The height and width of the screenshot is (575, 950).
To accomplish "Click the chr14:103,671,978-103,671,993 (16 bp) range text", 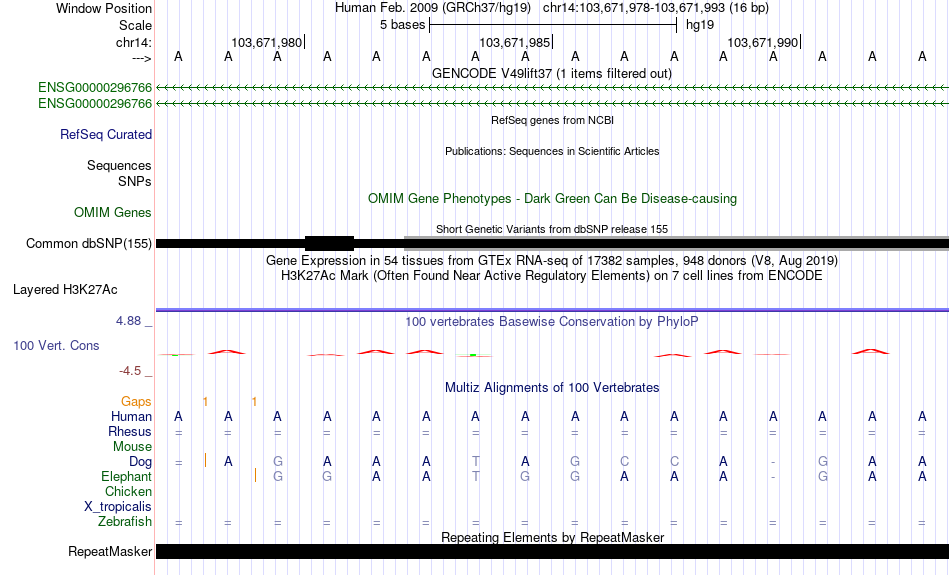I will click(x=656, y=8).
